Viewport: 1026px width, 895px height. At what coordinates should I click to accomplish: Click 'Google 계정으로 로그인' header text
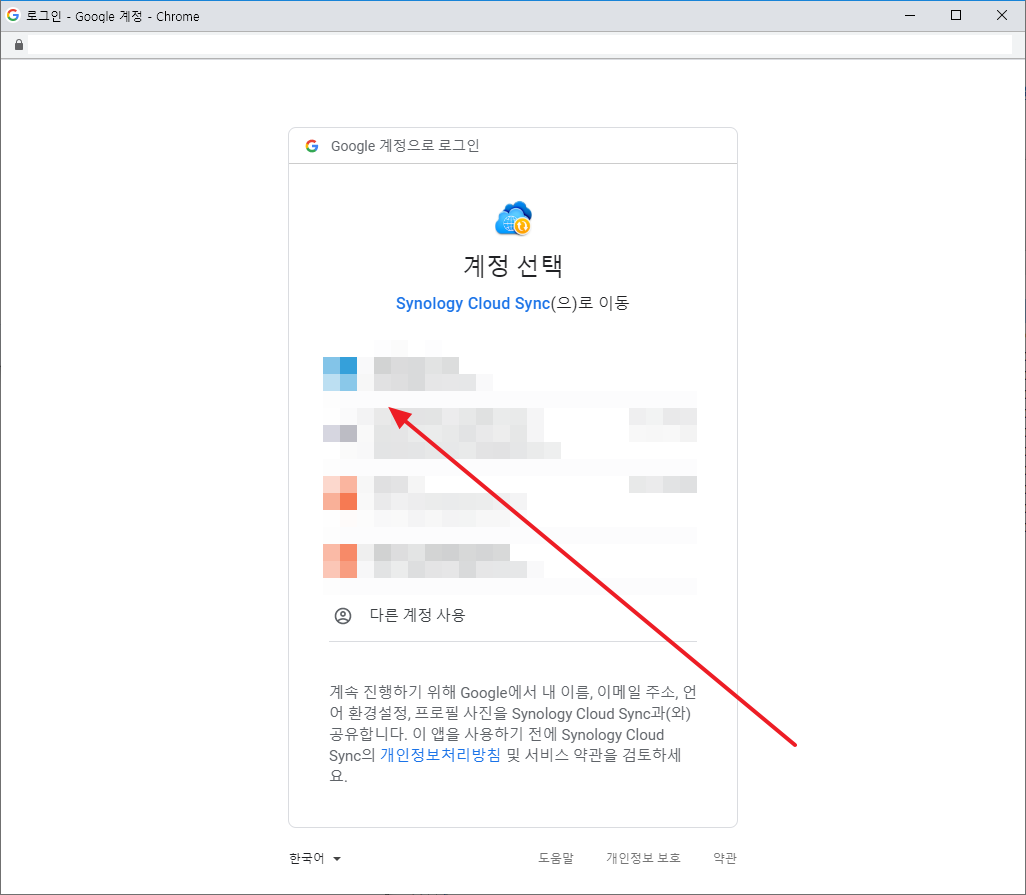click(x=405, y=146)
